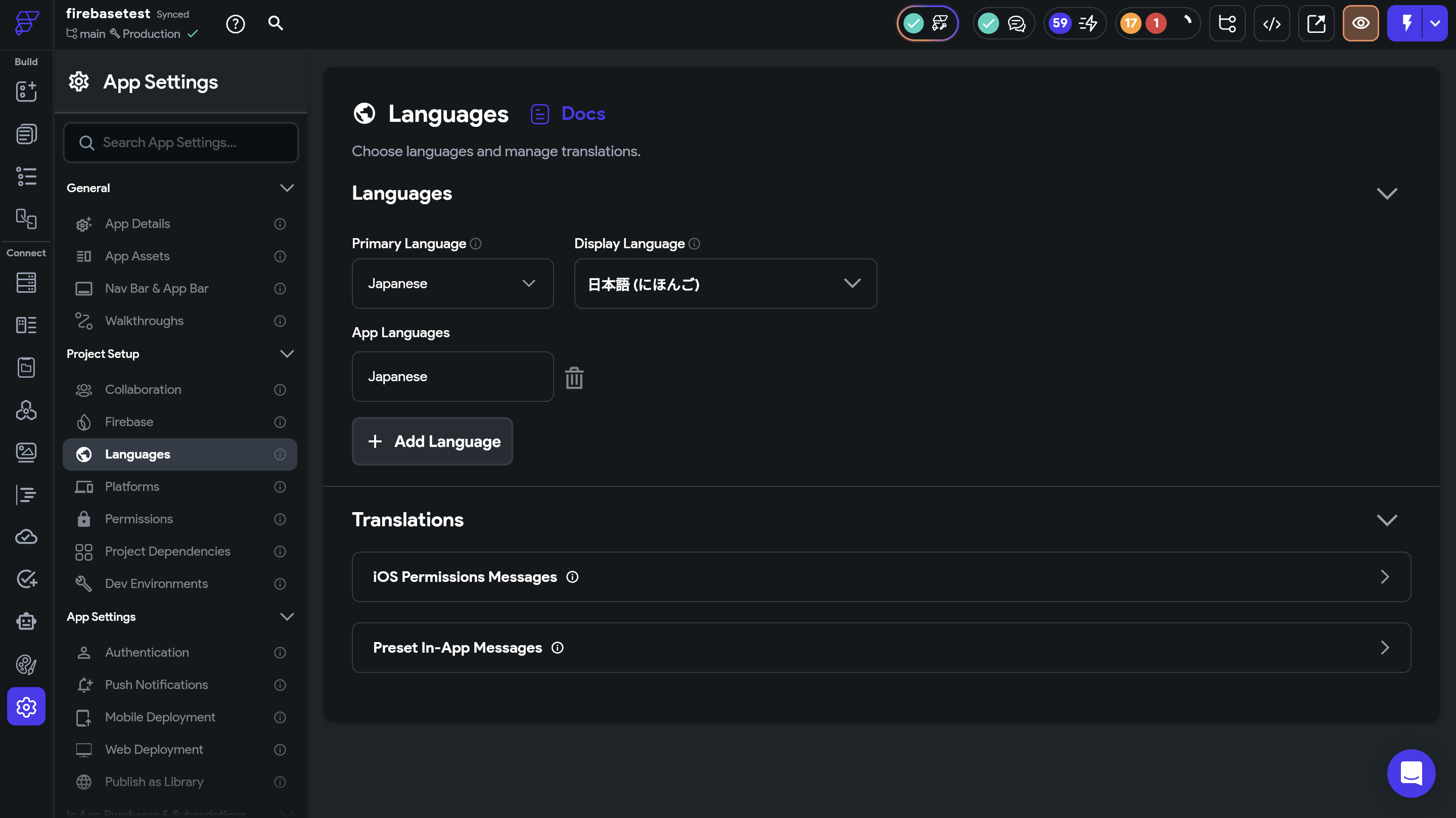Click the open-in-new-window icon
1456x818 pixels.
[1316, 24]
